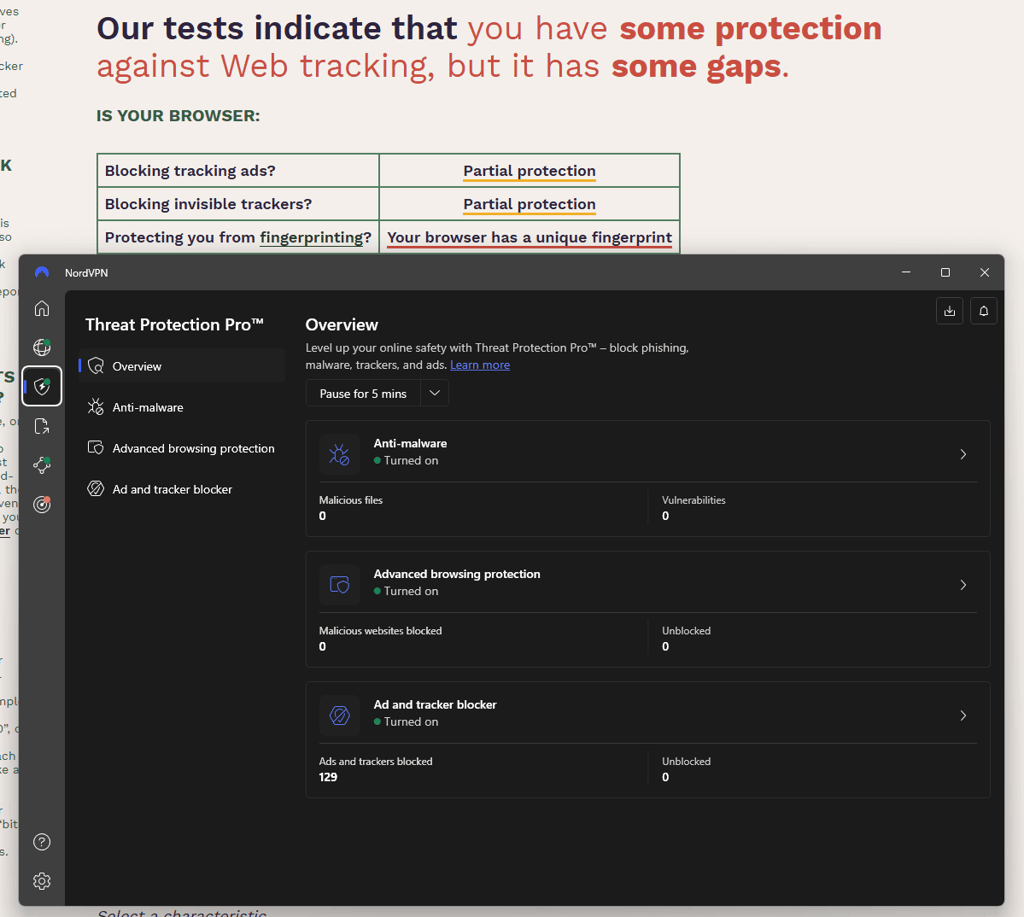The height and width of the screenshot is (917, 1024).
Task: Select Anti-malware in the left menu
Action: [x=182, y=407]
